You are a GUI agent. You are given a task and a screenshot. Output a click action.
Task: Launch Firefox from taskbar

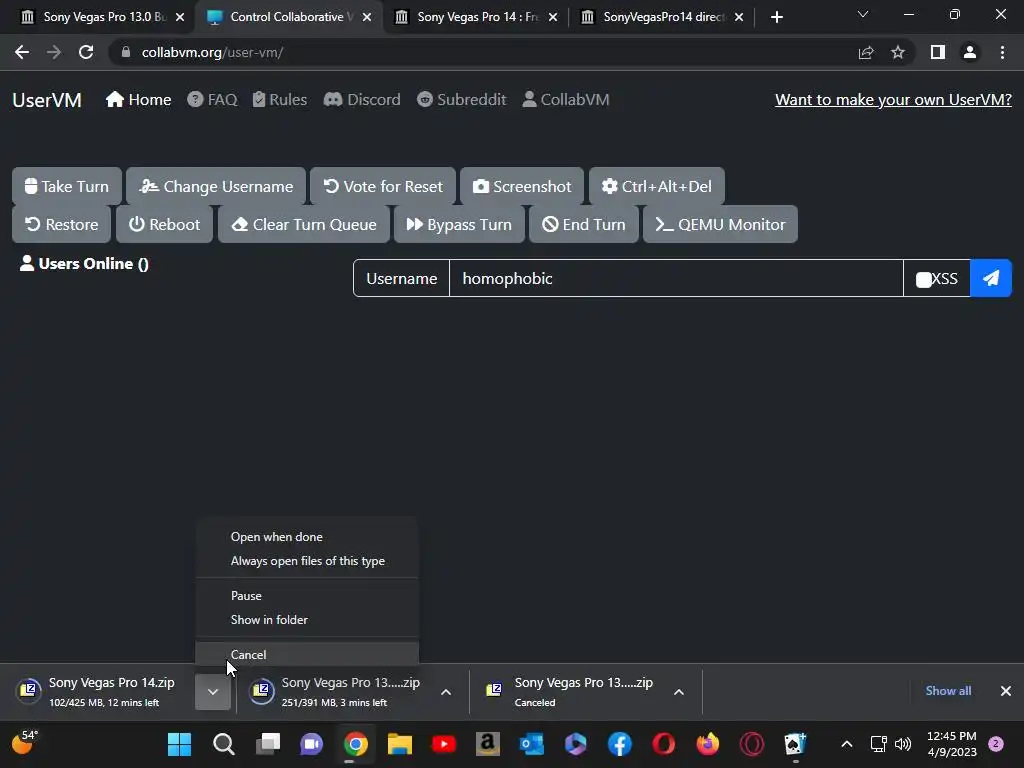pos(708,744)
